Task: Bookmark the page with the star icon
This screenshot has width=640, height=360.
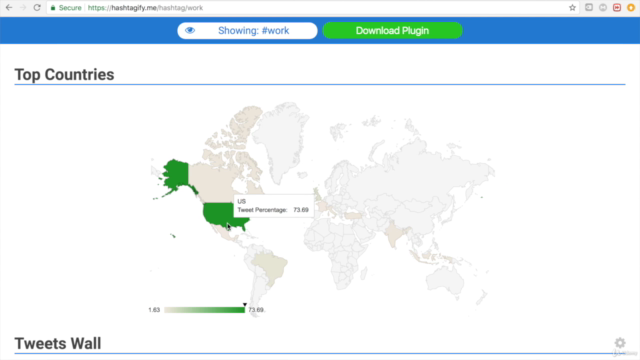Action: coord(572,8)
